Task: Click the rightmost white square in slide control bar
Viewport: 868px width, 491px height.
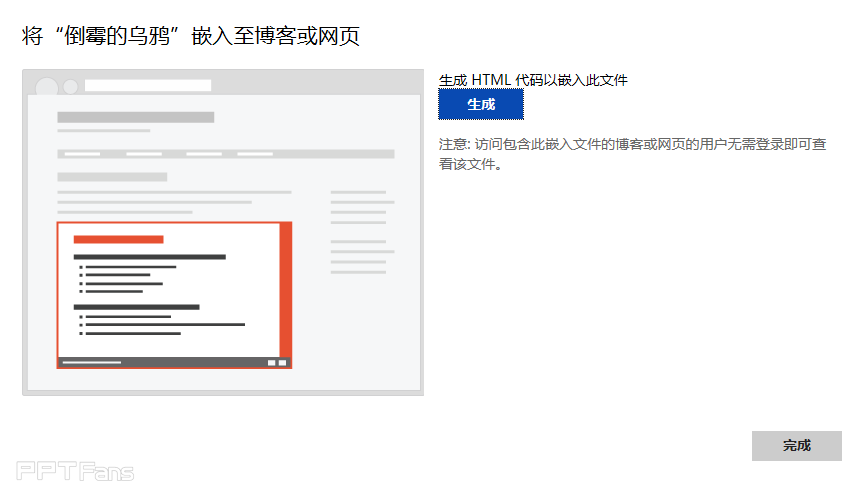Action: click(282, 362)
